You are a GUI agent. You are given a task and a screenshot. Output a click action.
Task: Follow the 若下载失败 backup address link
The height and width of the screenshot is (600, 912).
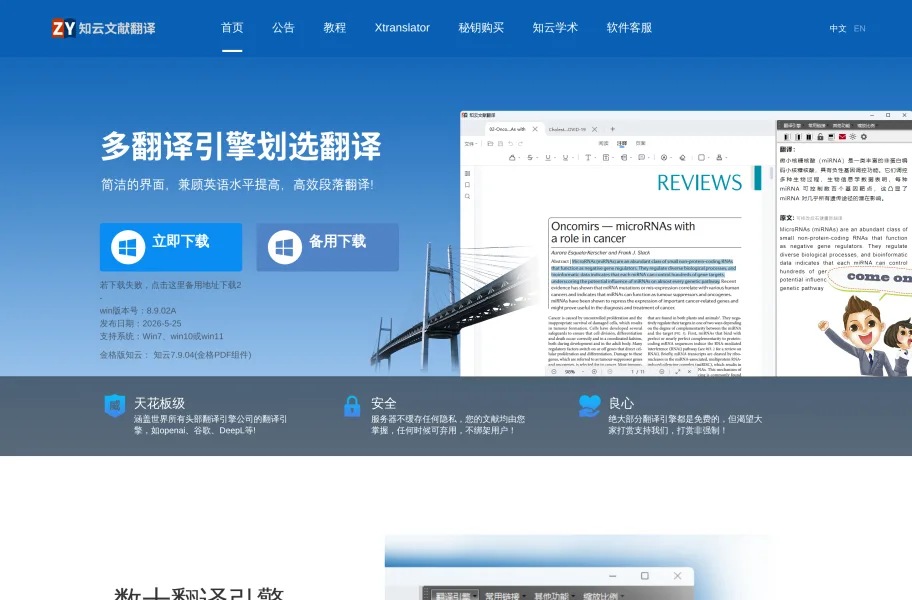[170, 285]
